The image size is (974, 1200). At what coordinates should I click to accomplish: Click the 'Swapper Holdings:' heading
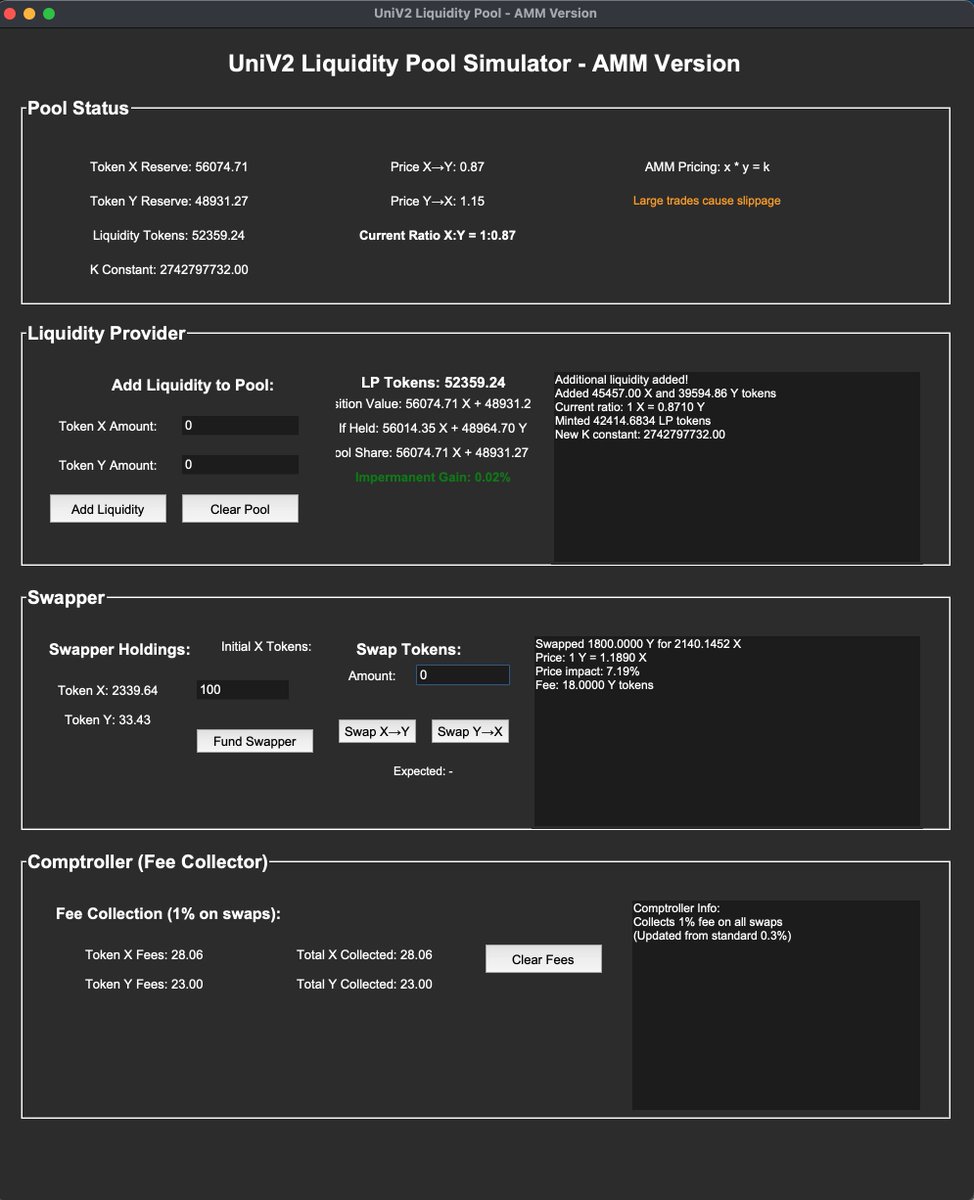point(120,650)
